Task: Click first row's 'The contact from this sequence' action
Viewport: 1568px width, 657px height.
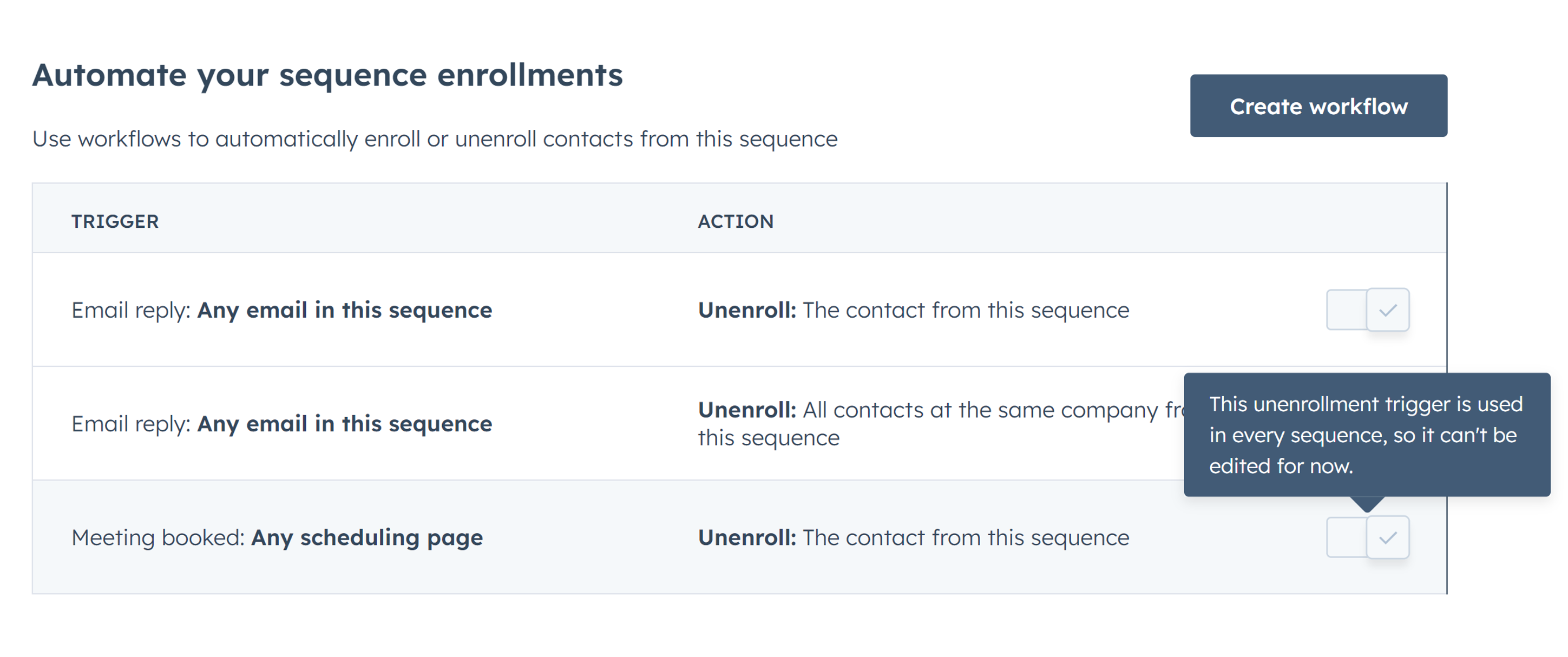Action: pyautogui.click(x=966, y=310)
